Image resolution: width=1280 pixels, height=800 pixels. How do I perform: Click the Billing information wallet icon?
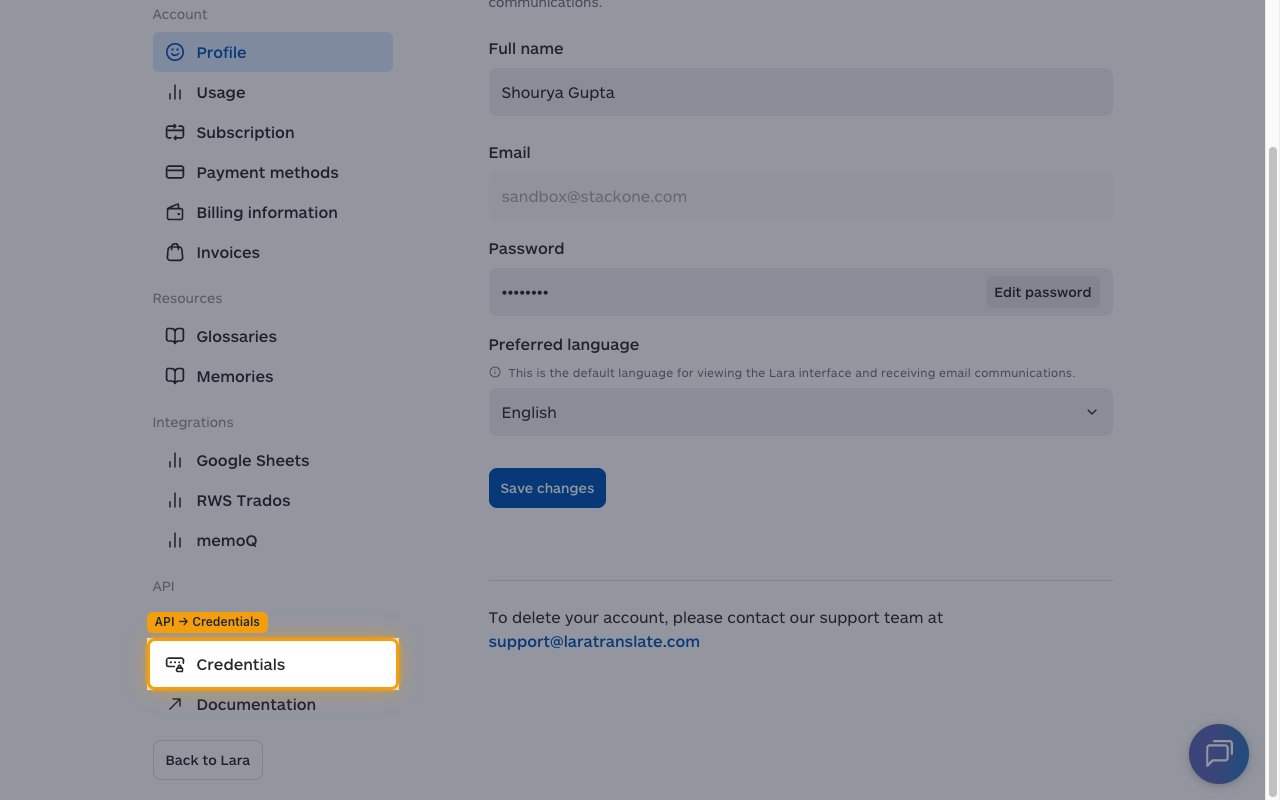pos(175,212)
